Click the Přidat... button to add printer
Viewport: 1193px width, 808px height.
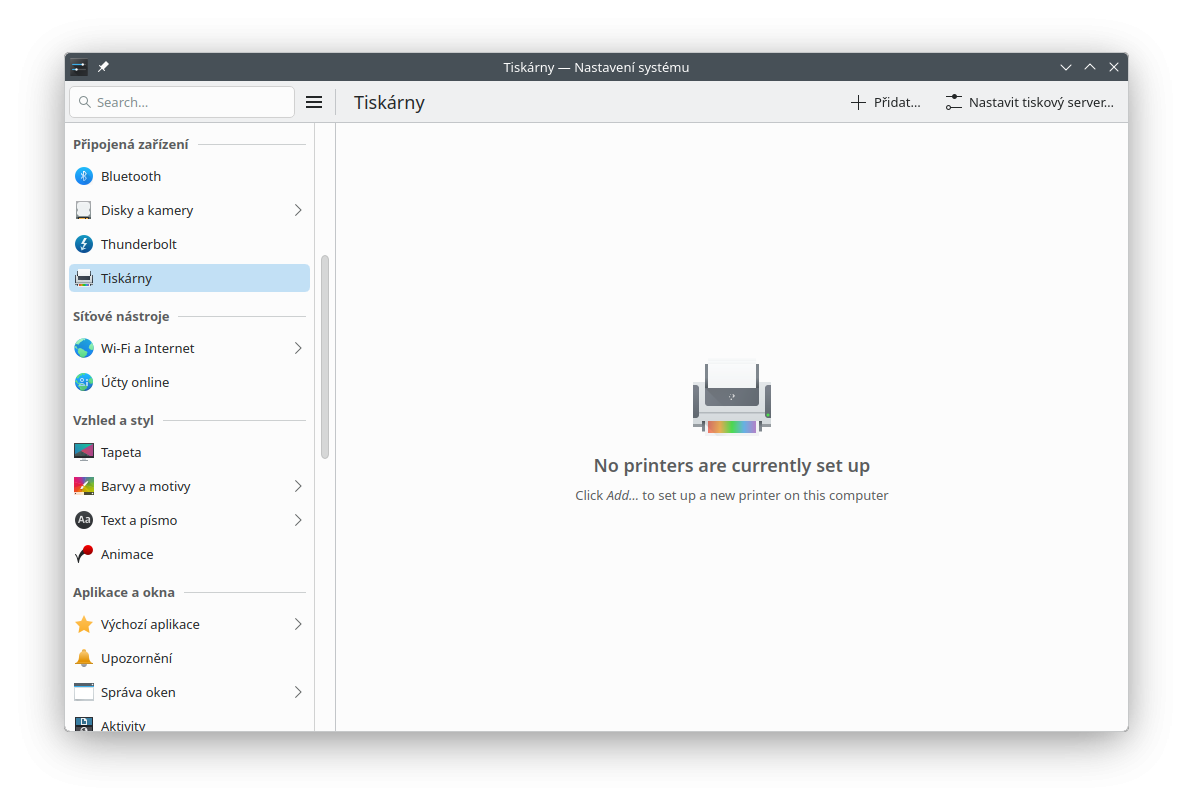(885, 102)
